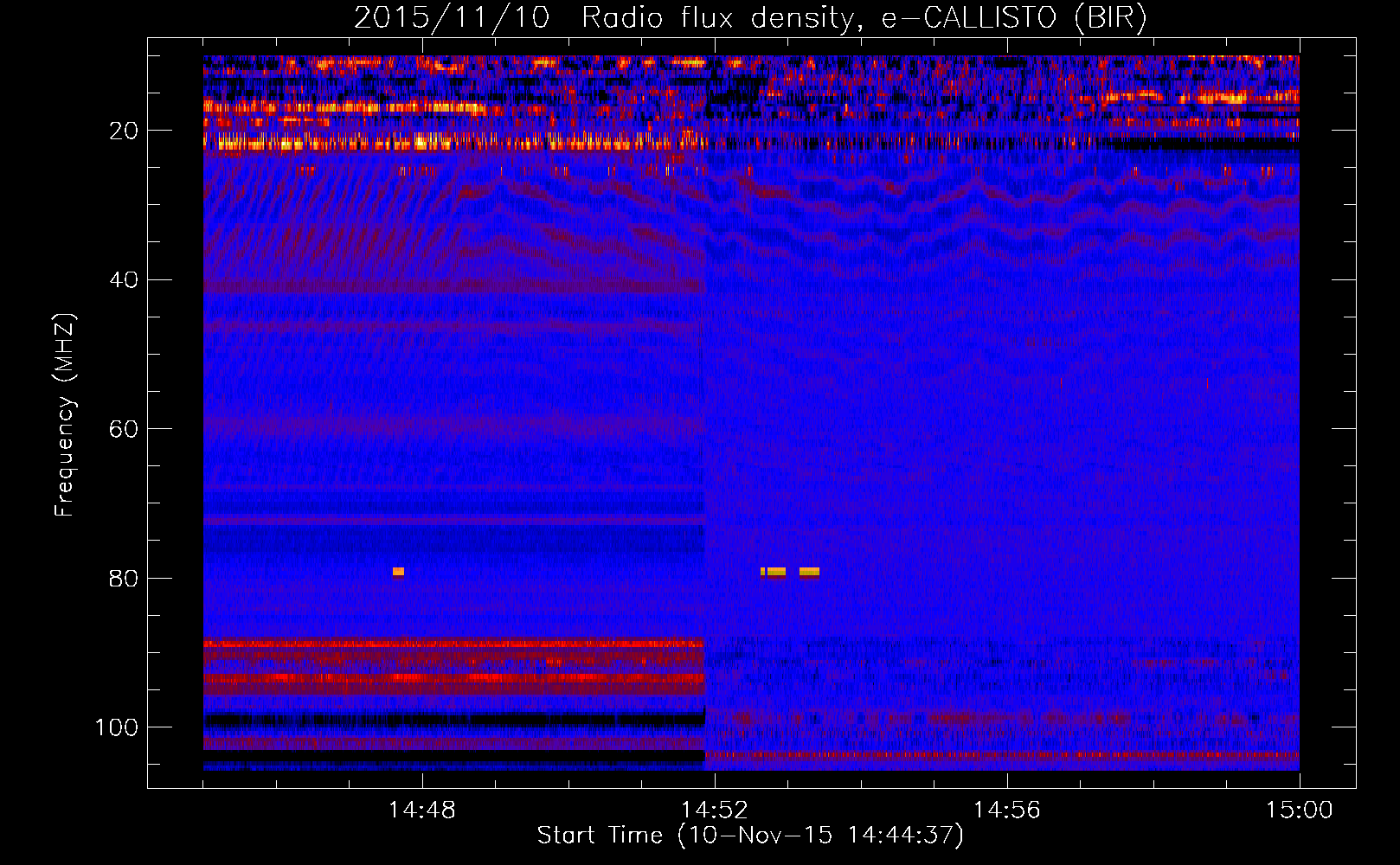Click the '15:00' time tick label
The image size is (1400, 865).
[x=1299, y=811]
